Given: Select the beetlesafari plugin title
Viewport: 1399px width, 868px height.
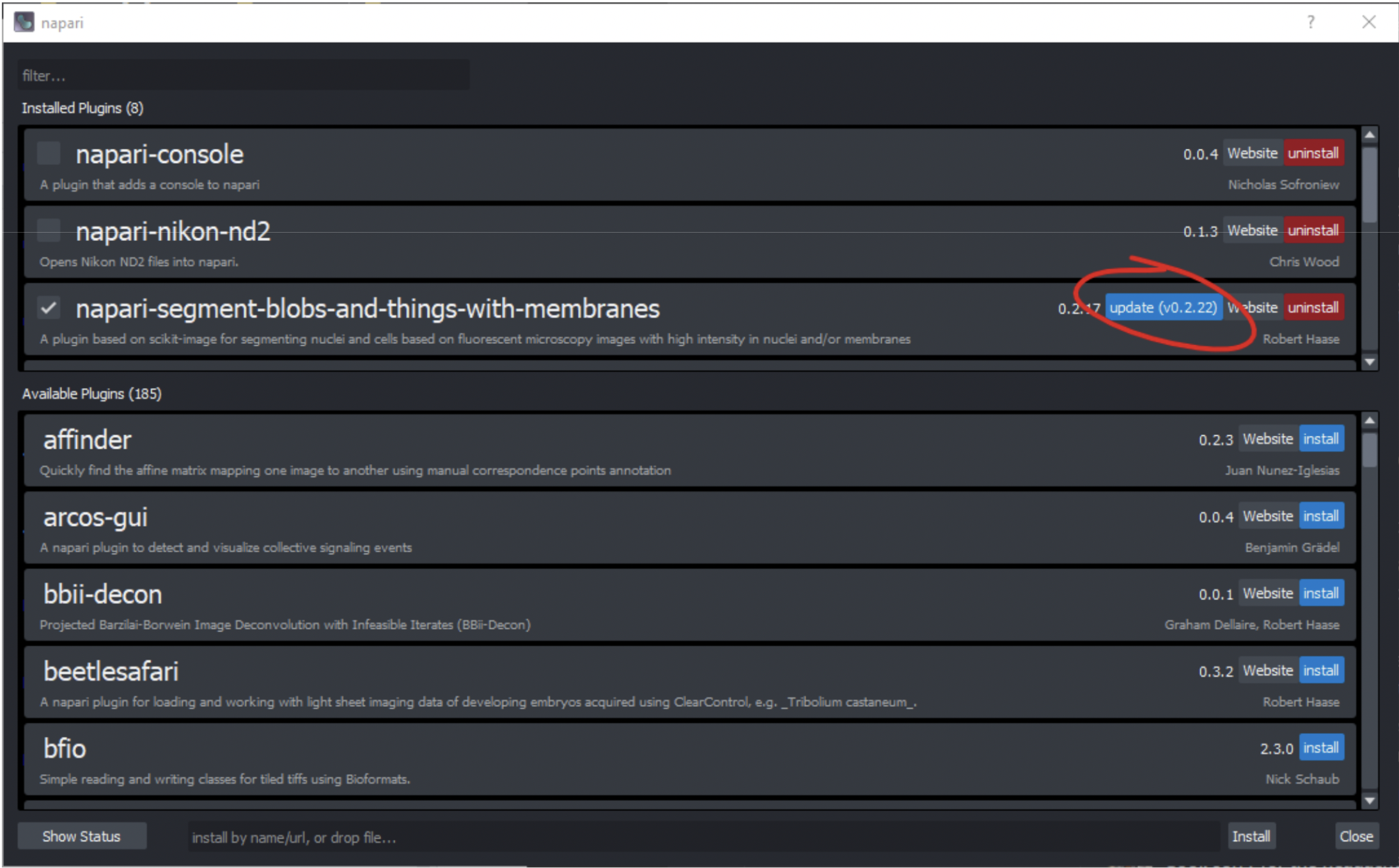Looking at the screenshot, I should click(x=111, y=672).
